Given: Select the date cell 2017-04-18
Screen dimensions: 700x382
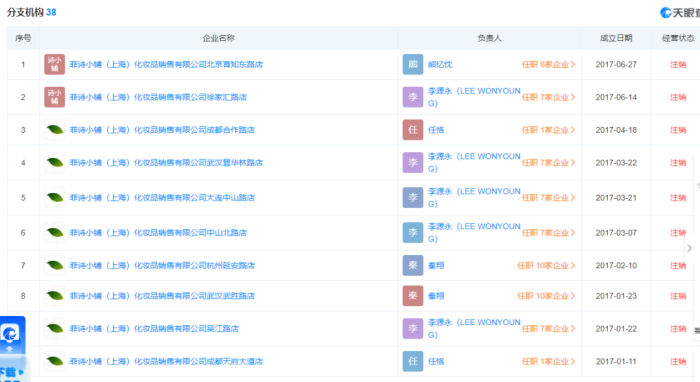Looking at the screenshot, I should click(616, 130).
